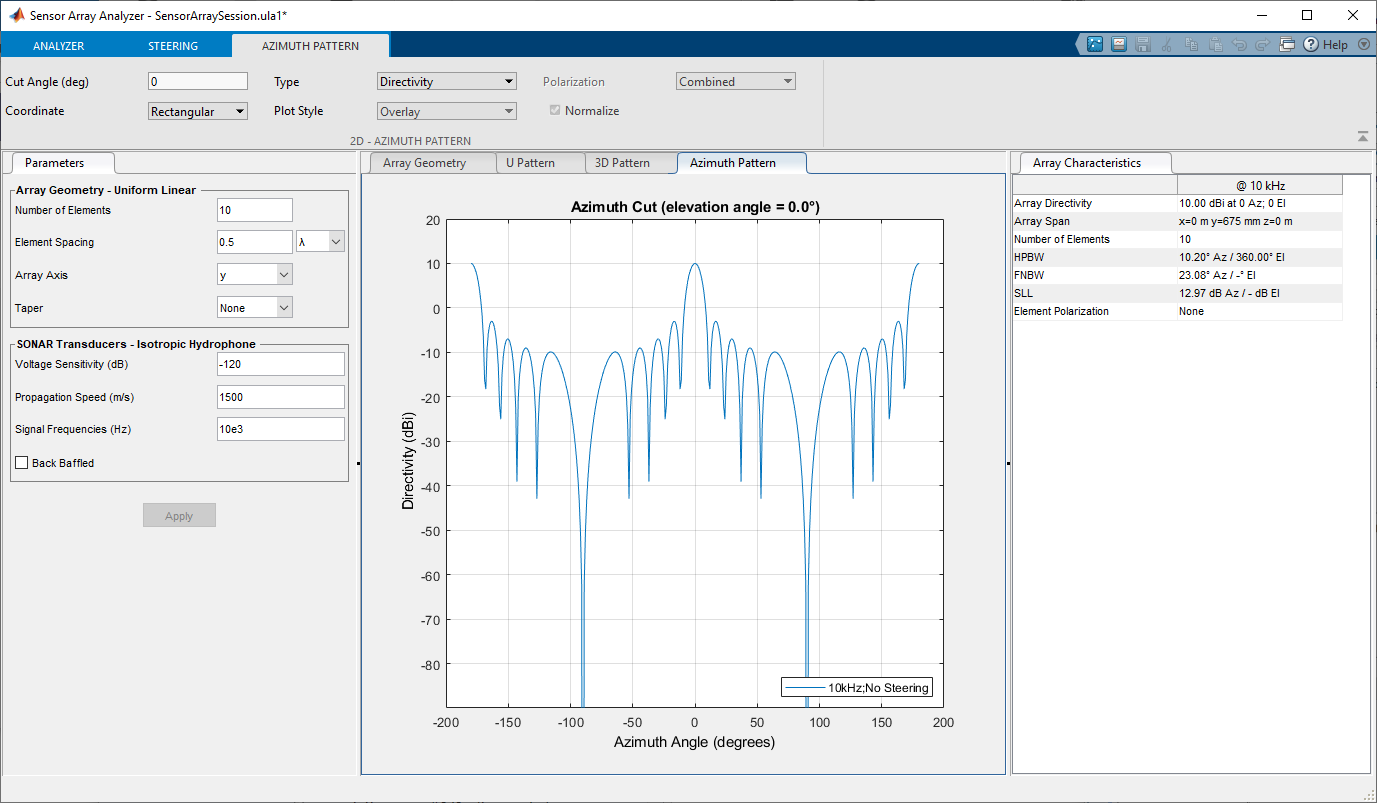Open the Array Axis dropdown
The height and width of the screenshot is (803, 1377).
pos(255,275)
